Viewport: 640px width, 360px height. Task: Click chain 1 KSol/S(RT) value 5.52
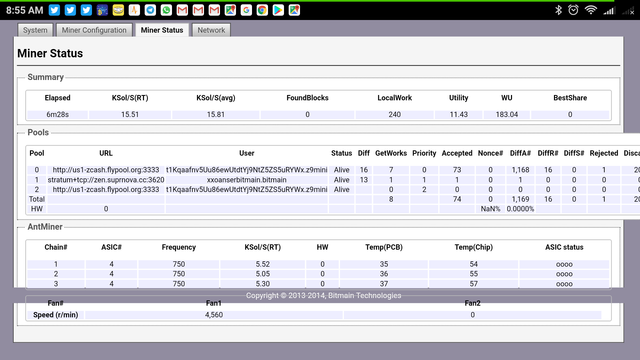pyautogui.click(x=262, y=264)
